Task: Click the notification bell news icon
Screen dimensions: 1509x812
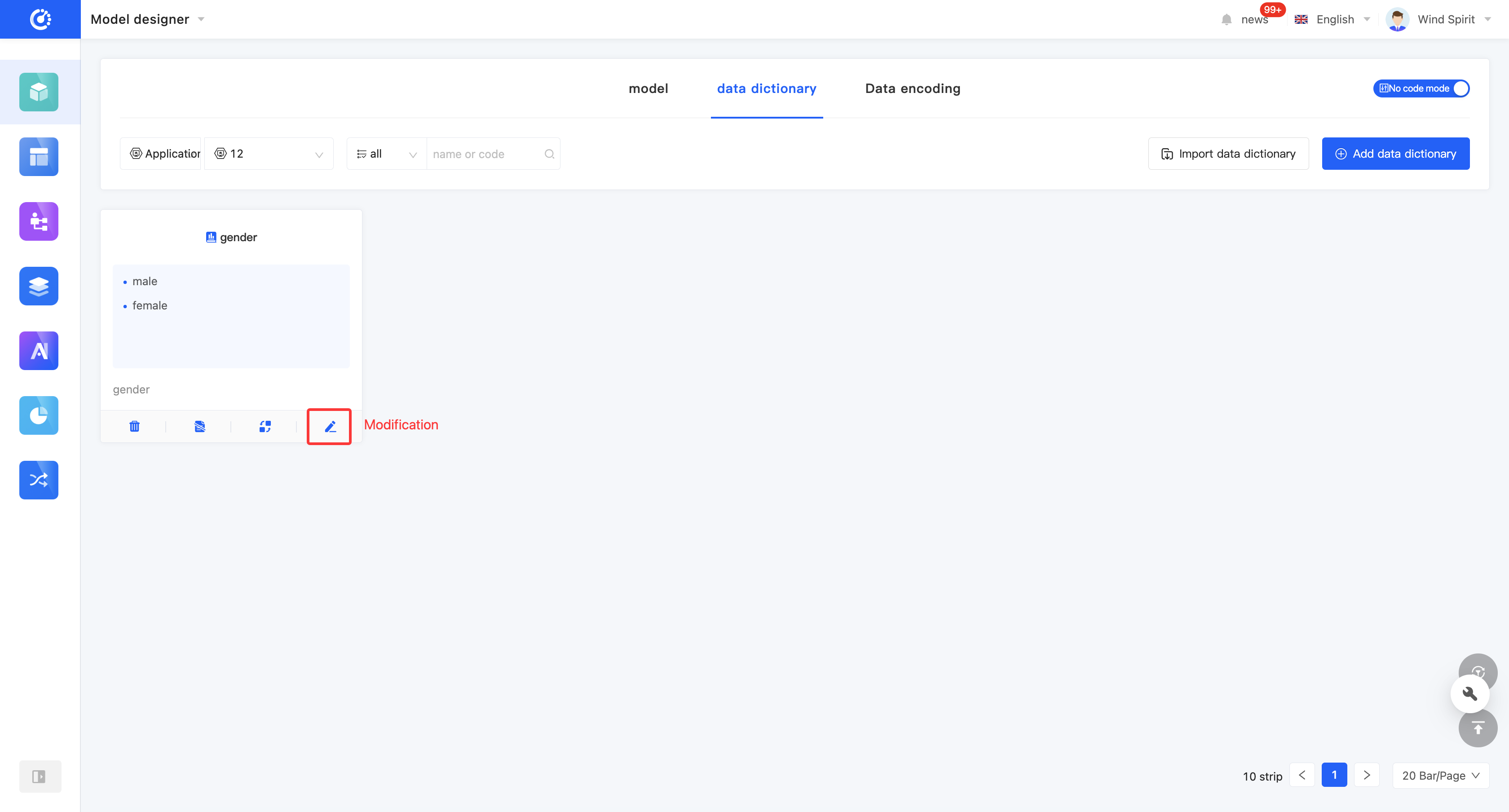Action: pos(1227,19)
